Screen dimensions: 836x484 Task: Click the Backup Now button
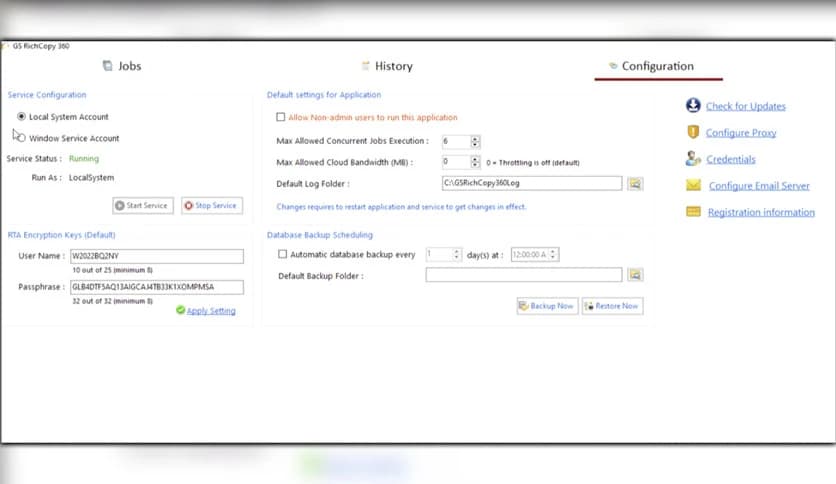547,306
